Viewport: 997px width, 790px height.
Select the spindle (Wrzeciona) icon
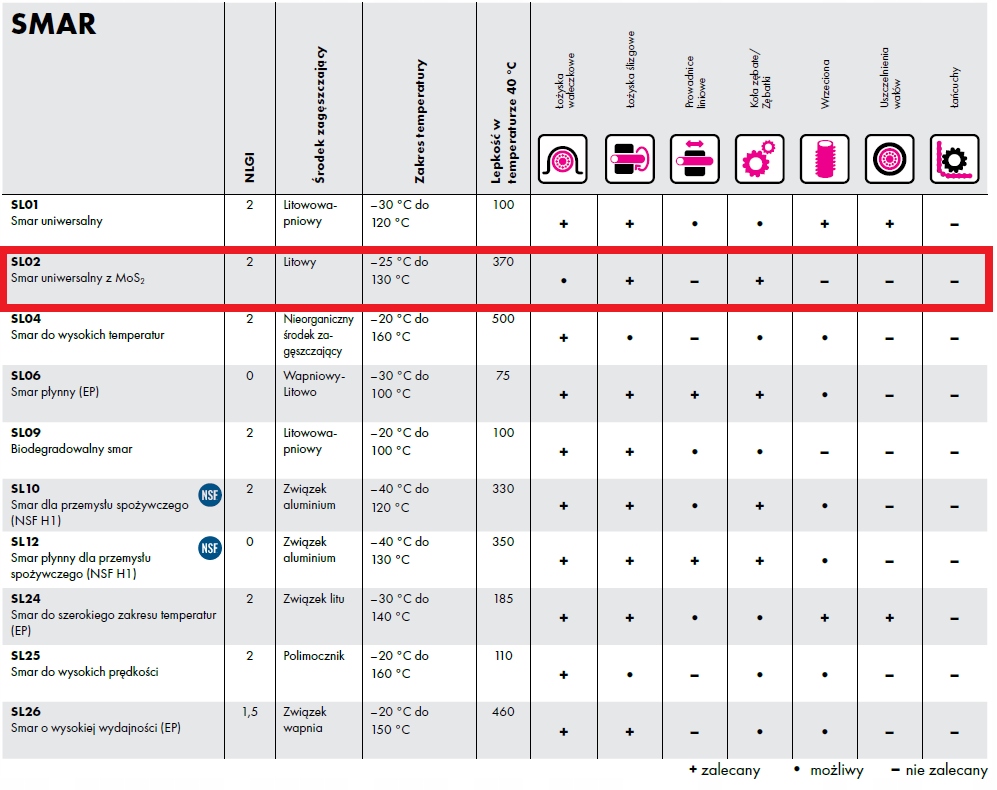click(x=825, y=159)
